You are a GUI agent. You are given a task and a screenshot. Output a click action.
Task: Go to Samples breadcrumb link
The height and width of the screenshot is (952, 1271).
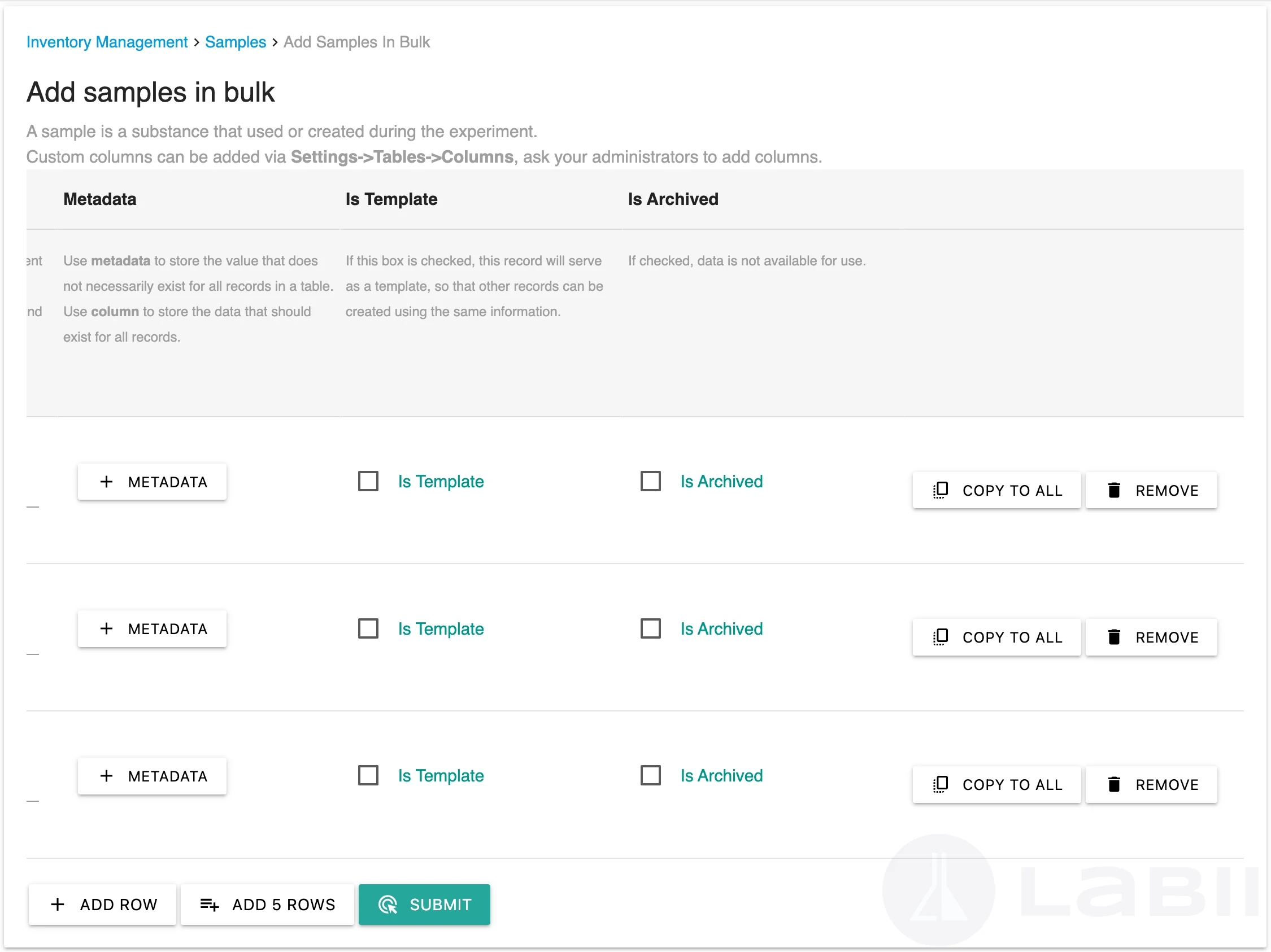(236, 42)
